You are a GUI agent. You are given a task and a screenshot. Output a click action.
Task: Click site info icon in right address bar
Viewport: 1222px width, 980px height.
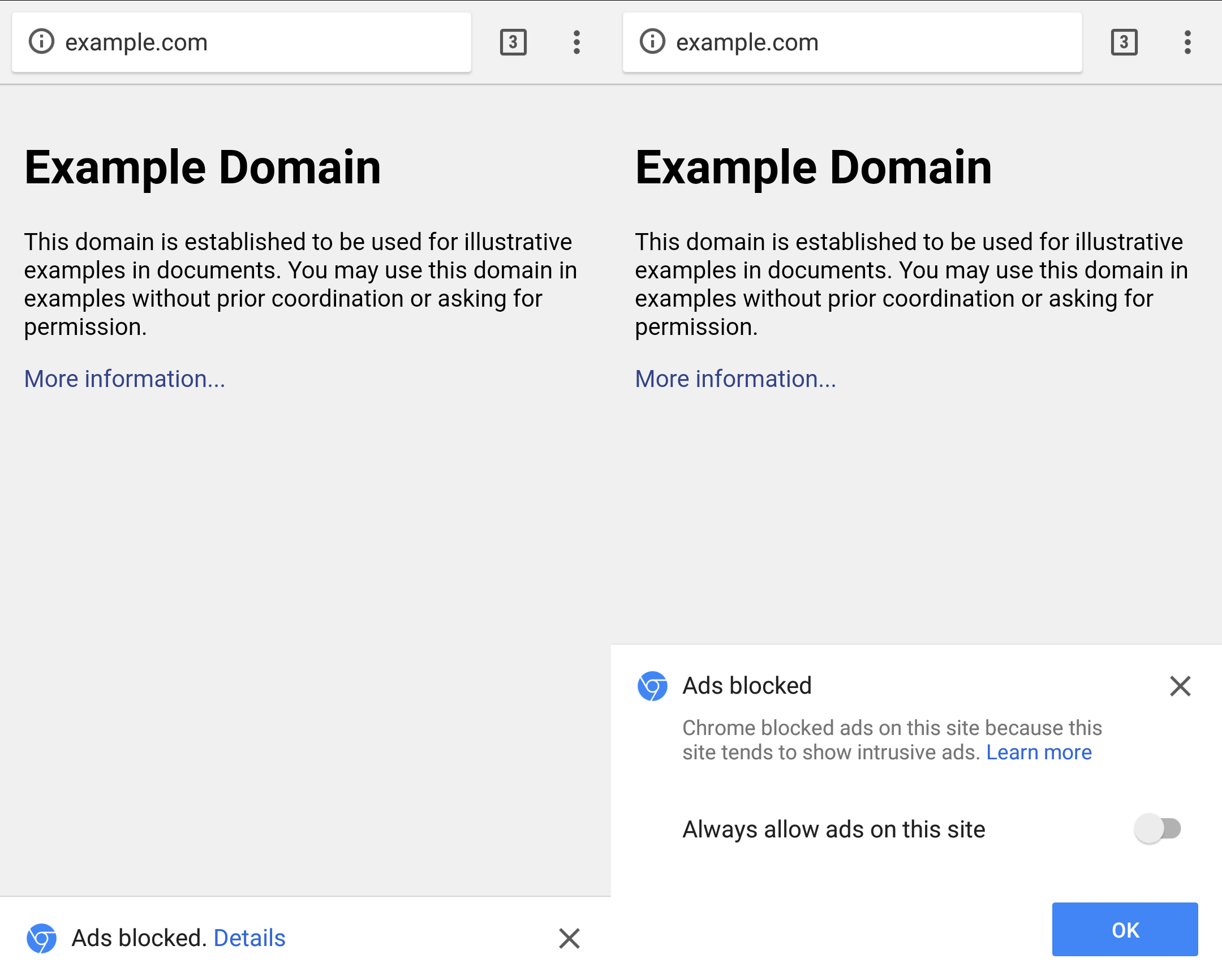[652, 42]
